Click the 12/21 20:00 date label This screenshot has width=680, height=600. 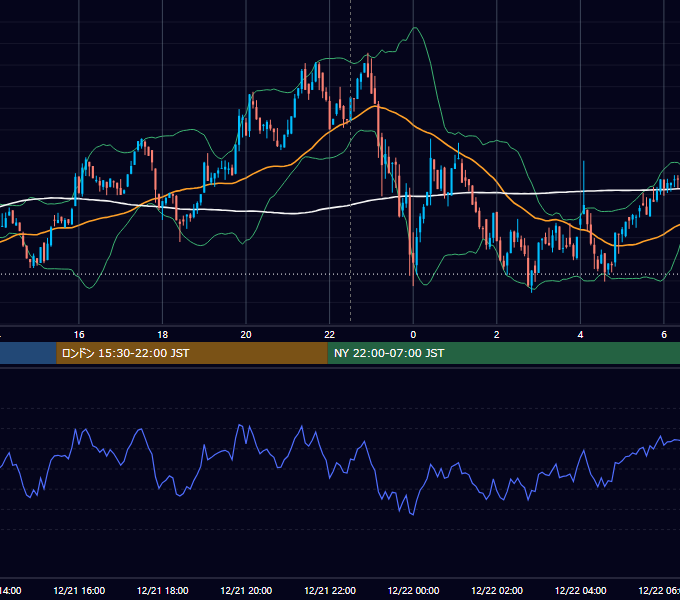click(x=246, y=590)
